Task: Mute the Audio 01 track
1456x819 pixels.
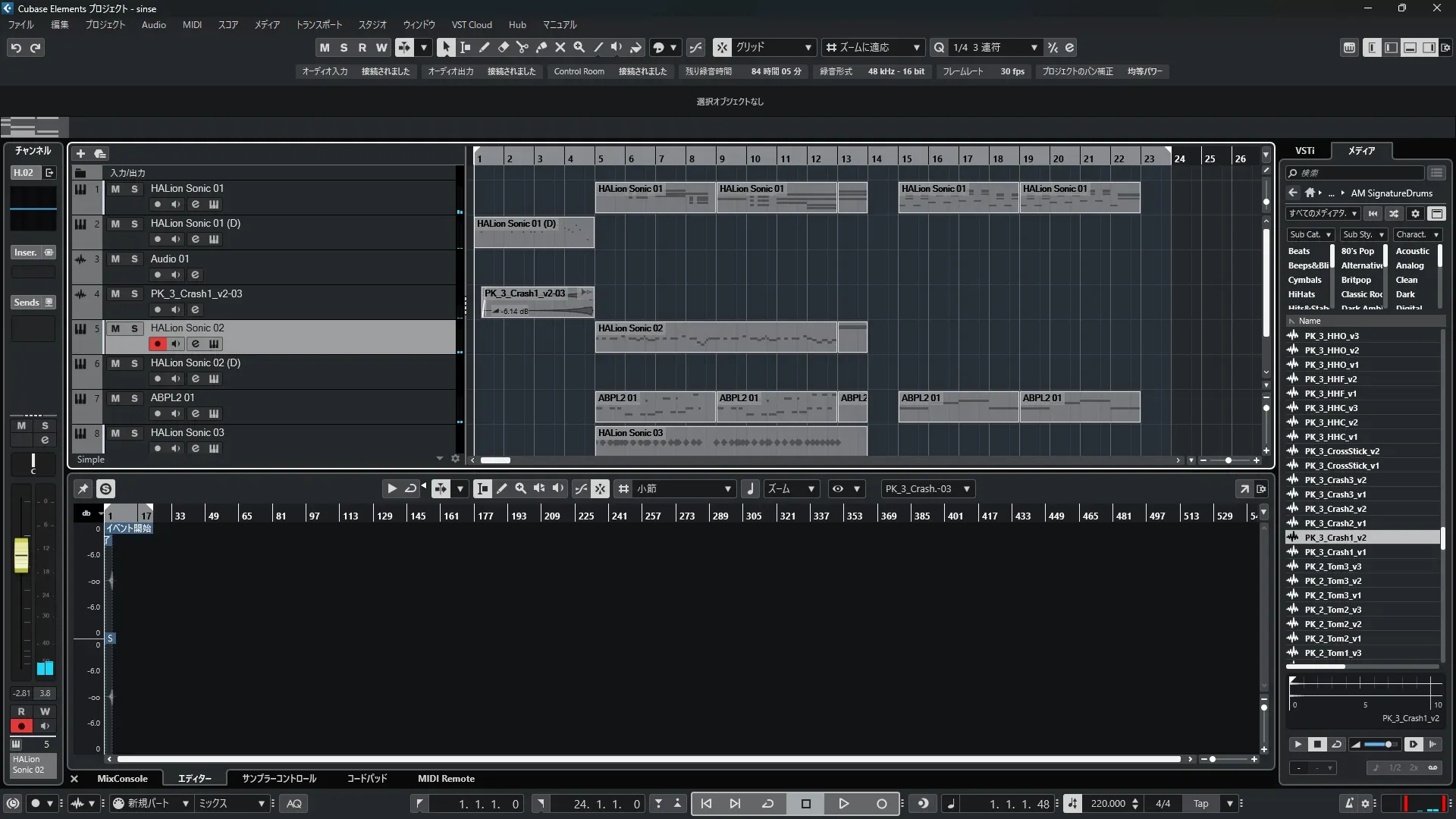Action: click(115, 259)
